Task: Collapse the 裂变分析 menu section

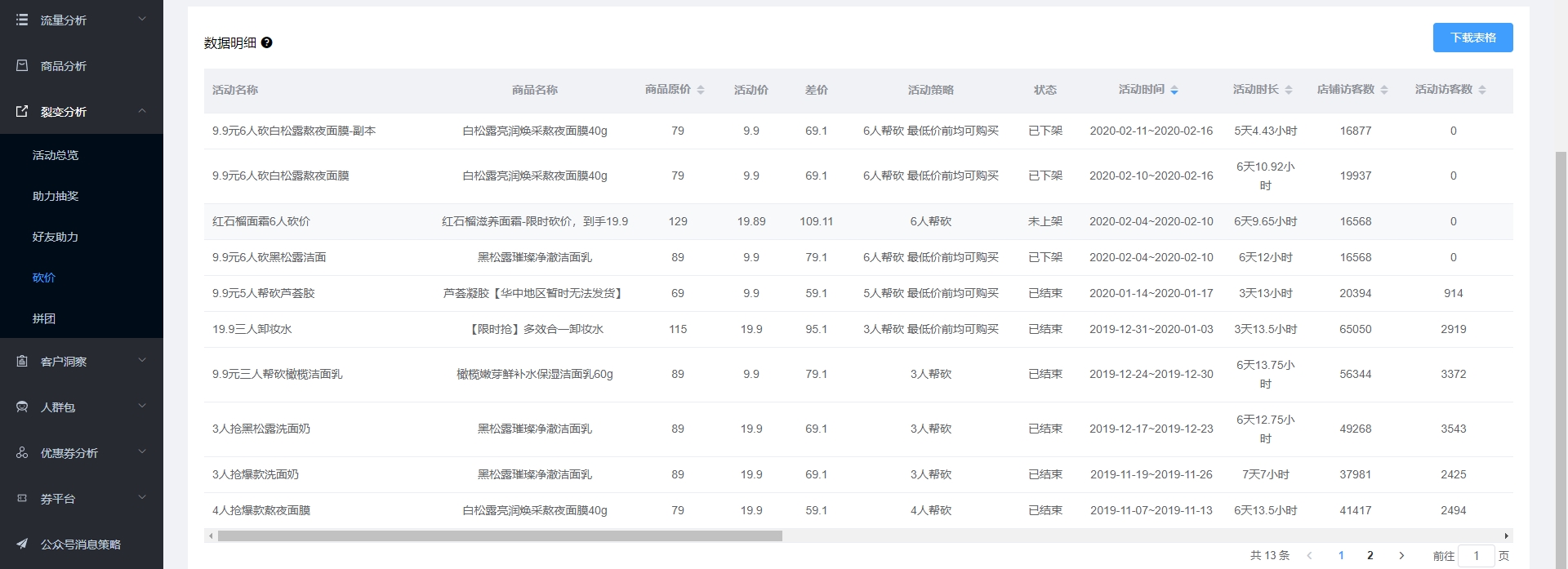Action: (142, 111)
